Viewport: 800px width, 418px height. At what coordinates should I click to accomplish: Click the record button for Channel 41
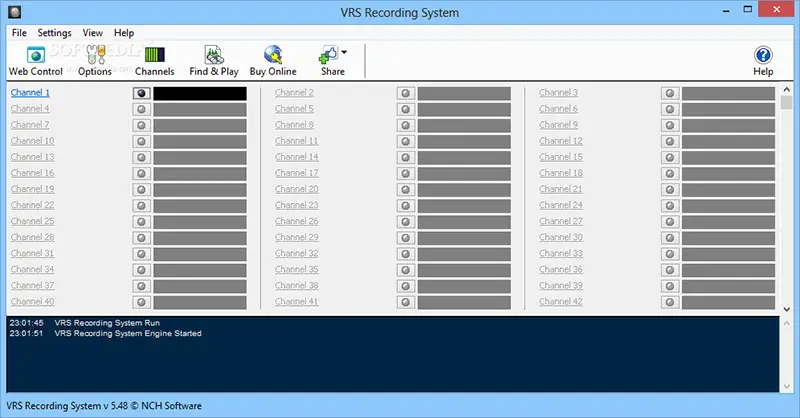pyautogui.click(x=406, y=302)
